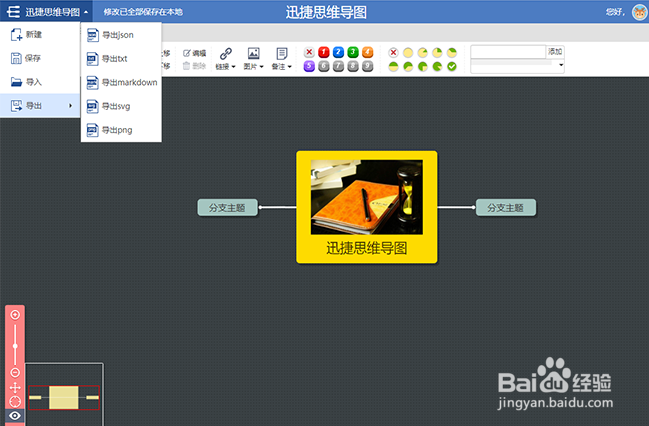Clear progress with the circled X progress icon
This screenshot has height=426, width=649.
(393, 53)
